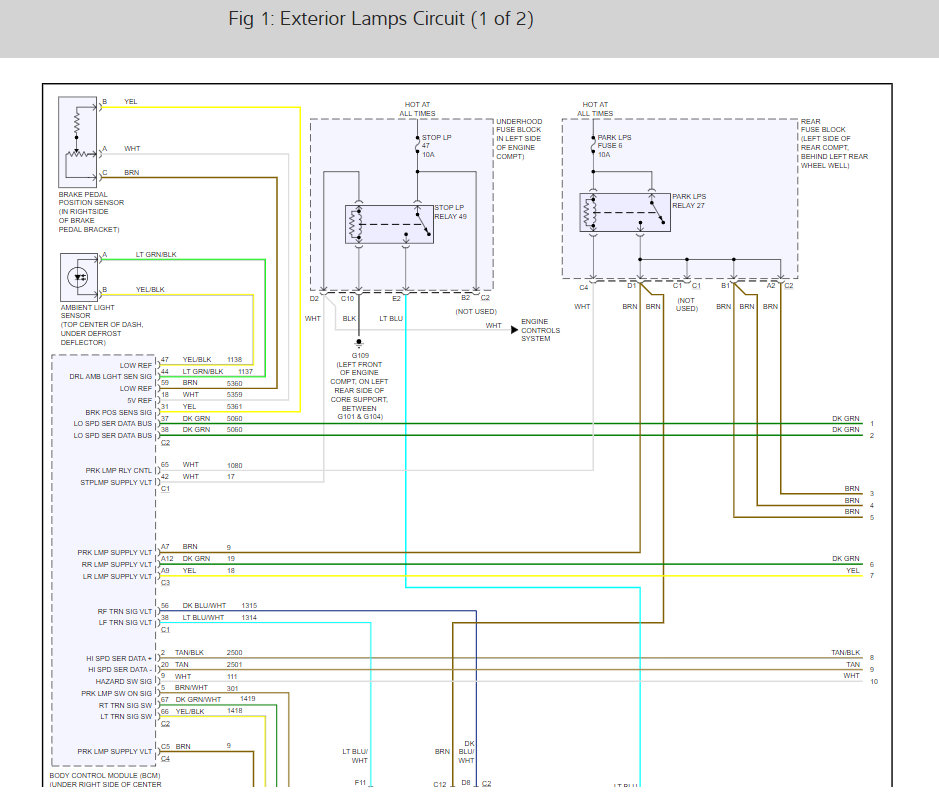Click the 'DRL AMB LGHT SEN SIG' pin label

pos(111,377)
